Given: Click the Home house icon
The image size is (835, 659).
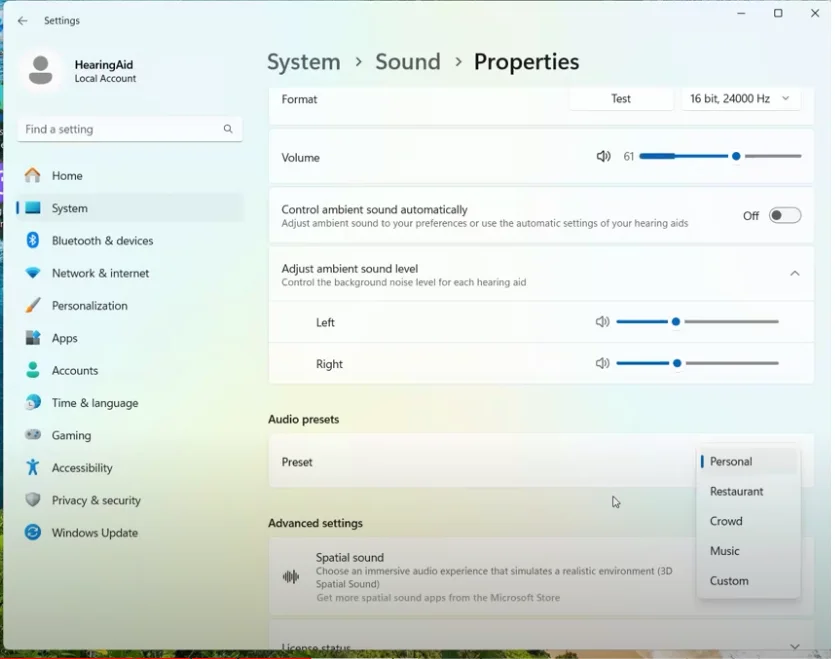Looking at the screenshot, I should (32, 175).
